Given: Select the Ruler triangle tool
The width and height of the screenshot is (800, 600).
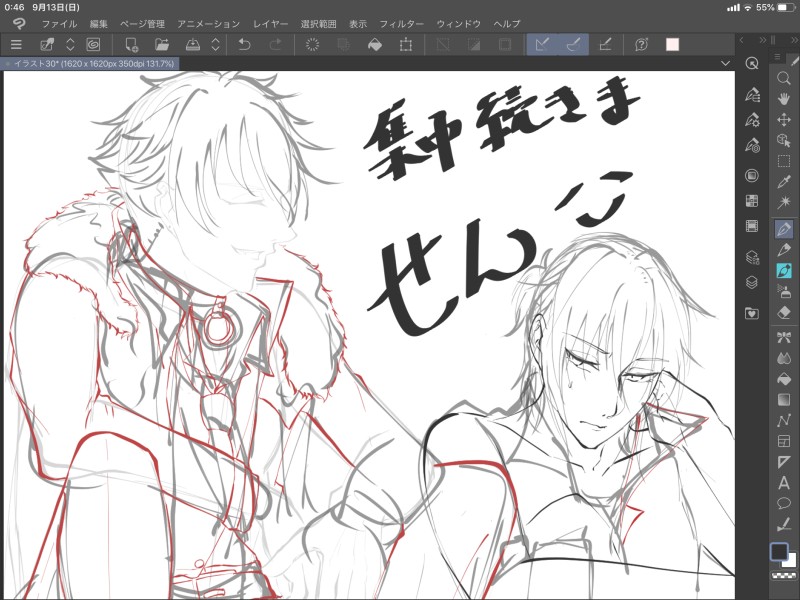Looking at the screenshot, I should pos(784,462).
